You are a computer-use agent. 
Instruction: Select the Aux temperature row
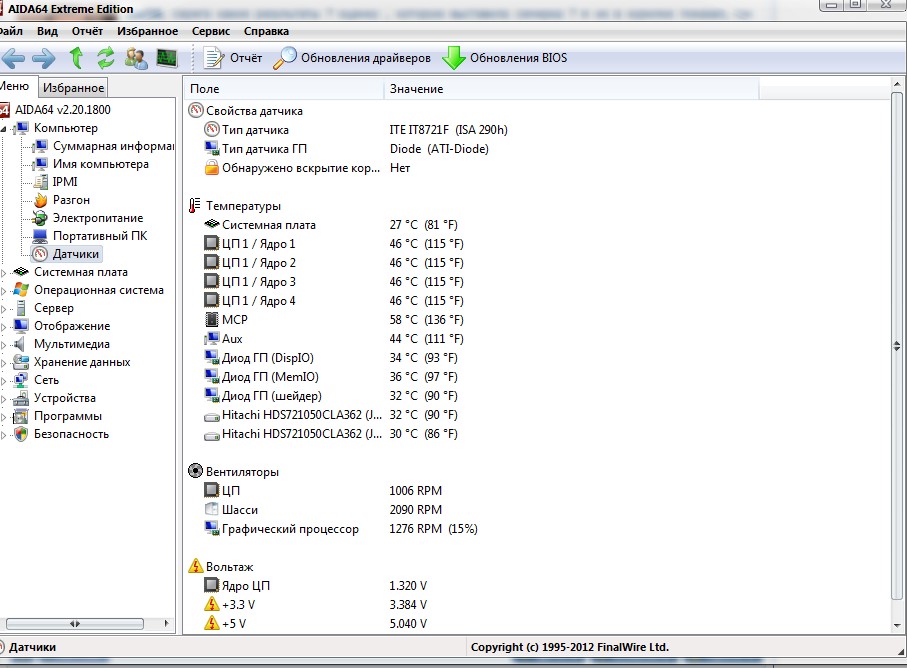pyautogui.click(x=334, y=338)
